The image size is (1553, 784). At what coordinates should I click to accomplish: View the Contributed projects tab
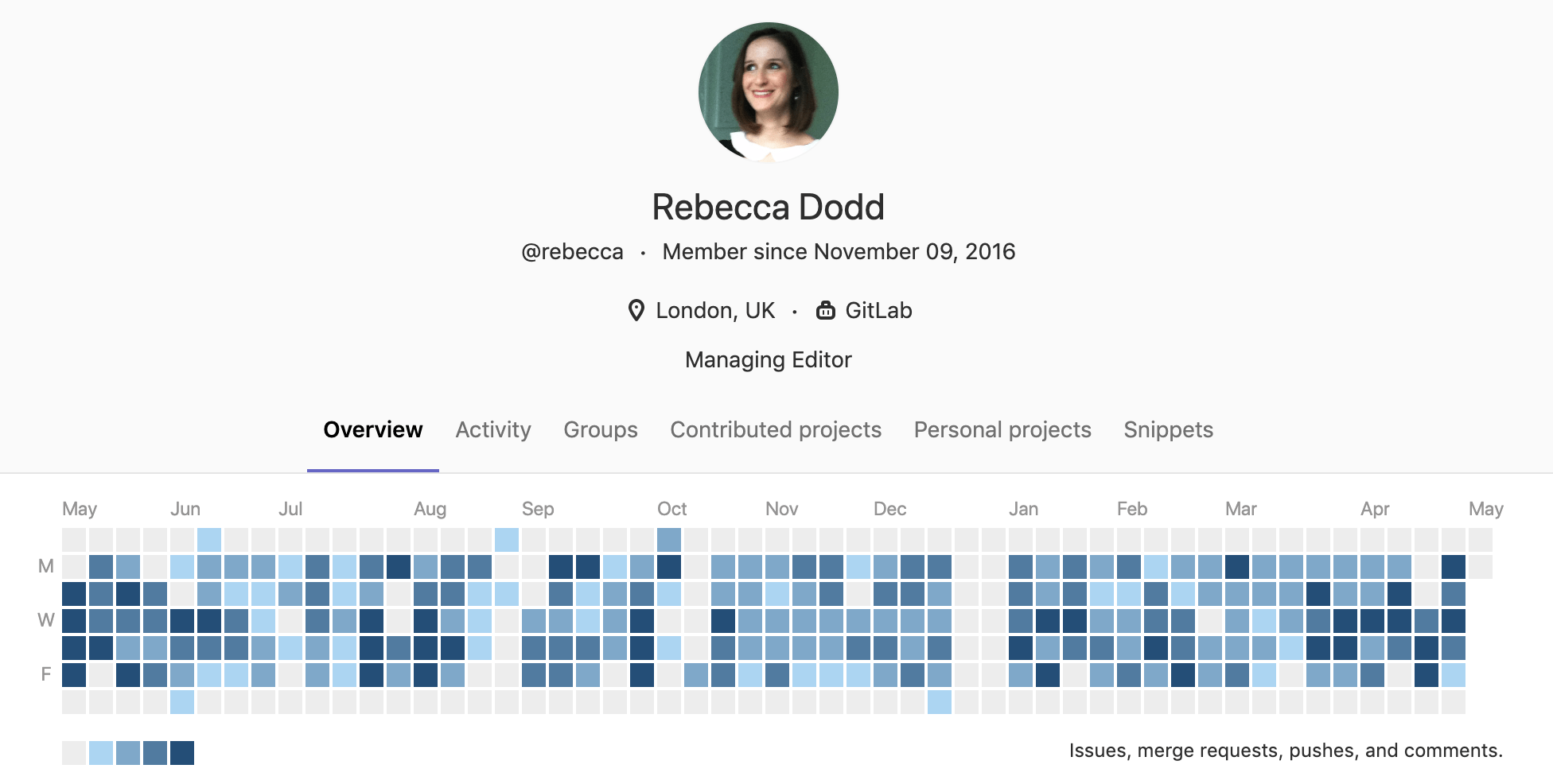[x=775, y=429]
